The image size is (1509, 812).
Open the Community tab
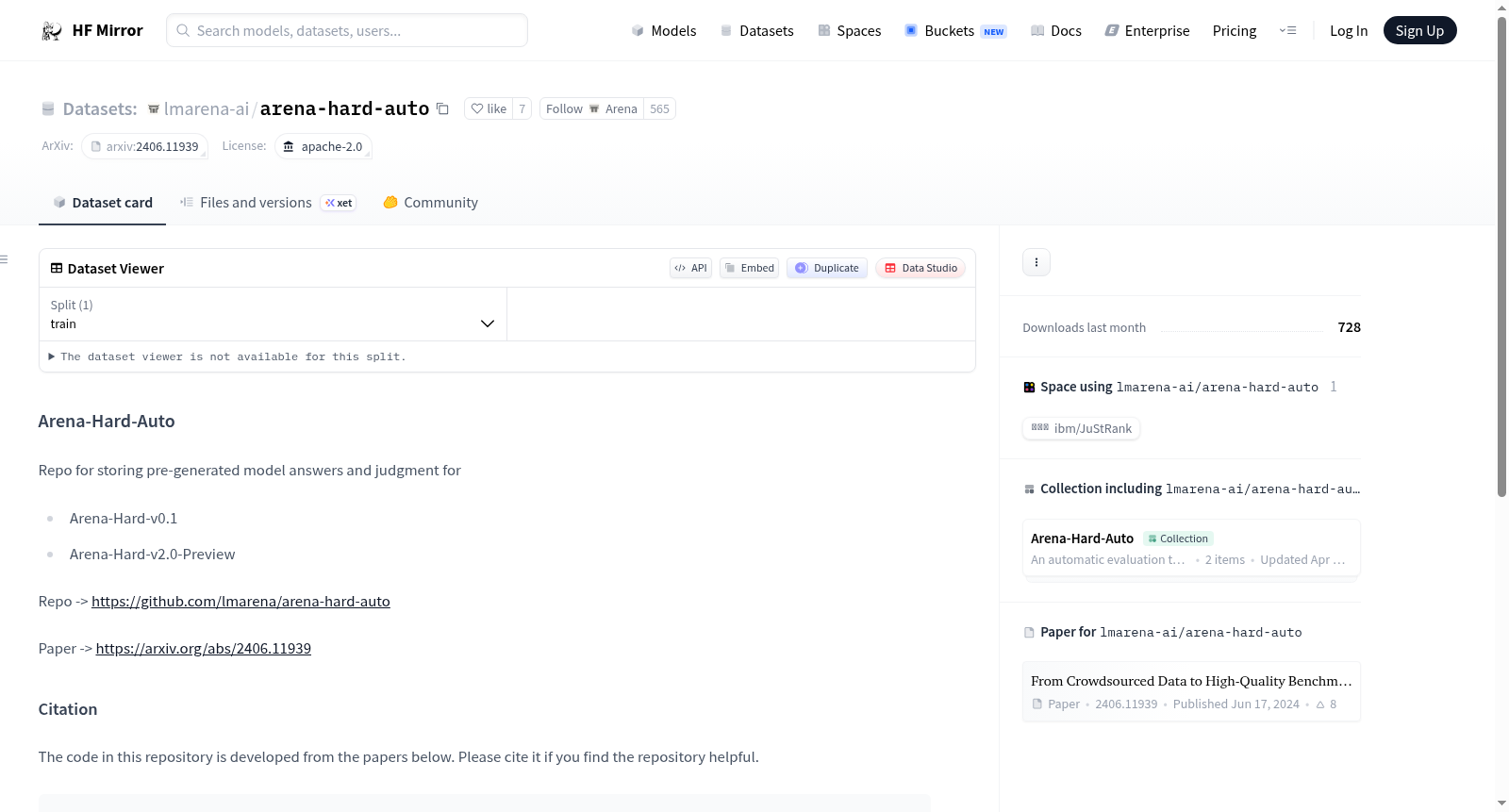(x=430, y=203)
